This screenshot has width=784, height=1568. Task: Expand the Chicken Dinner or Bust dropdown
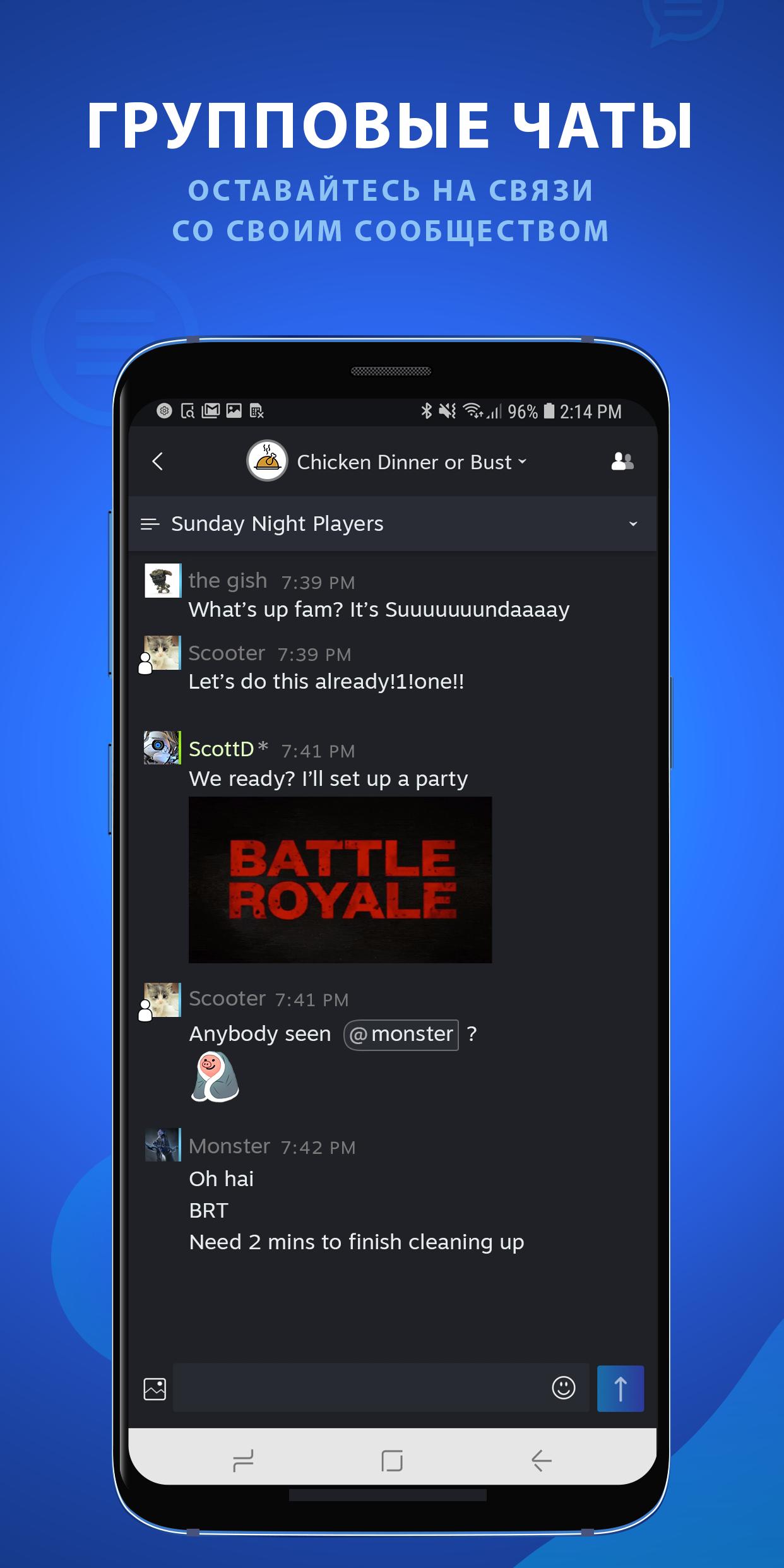click(523, 461)
